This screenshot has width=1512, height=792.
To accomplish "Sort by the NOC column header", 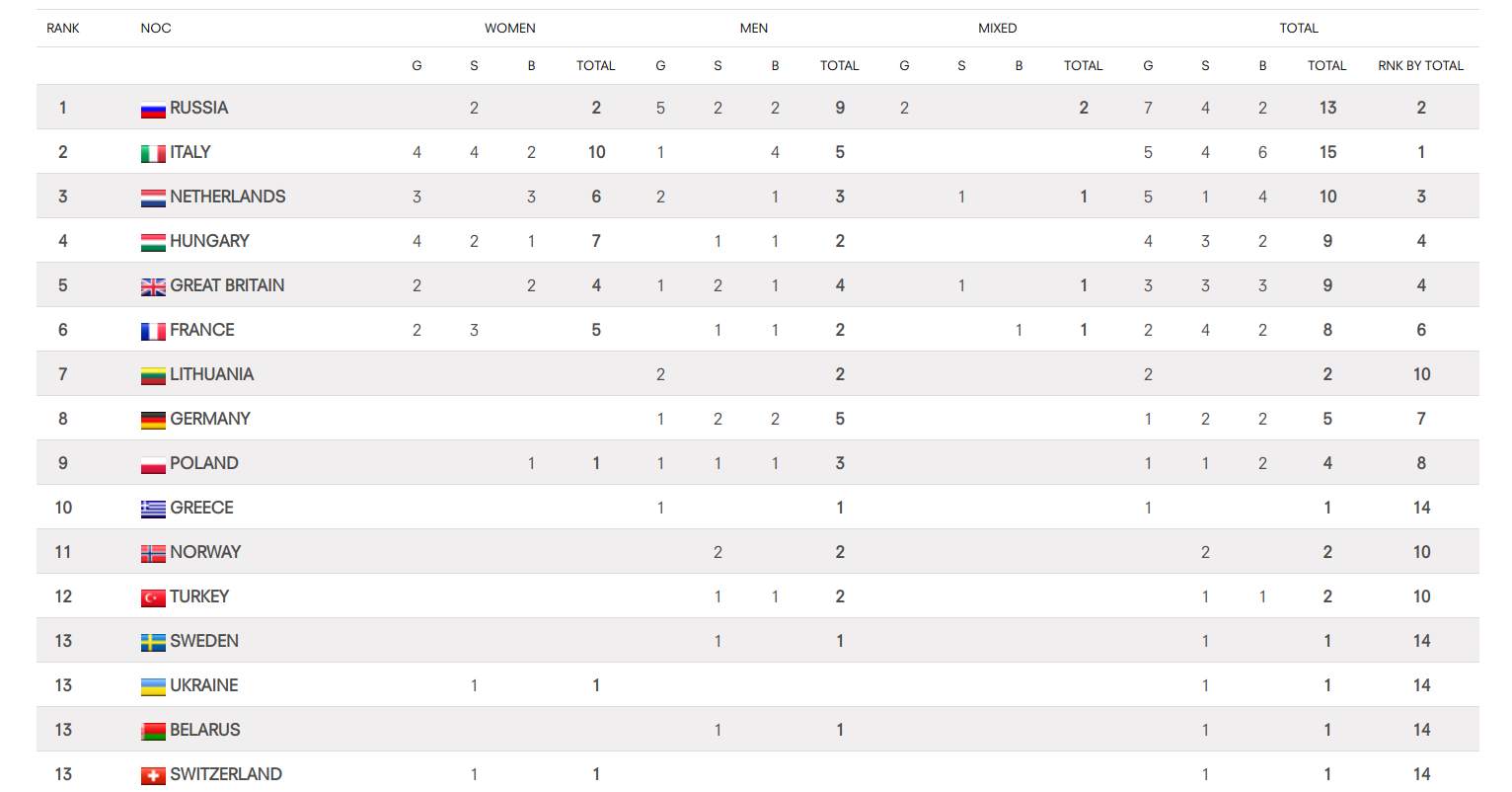I will (156, 29).
